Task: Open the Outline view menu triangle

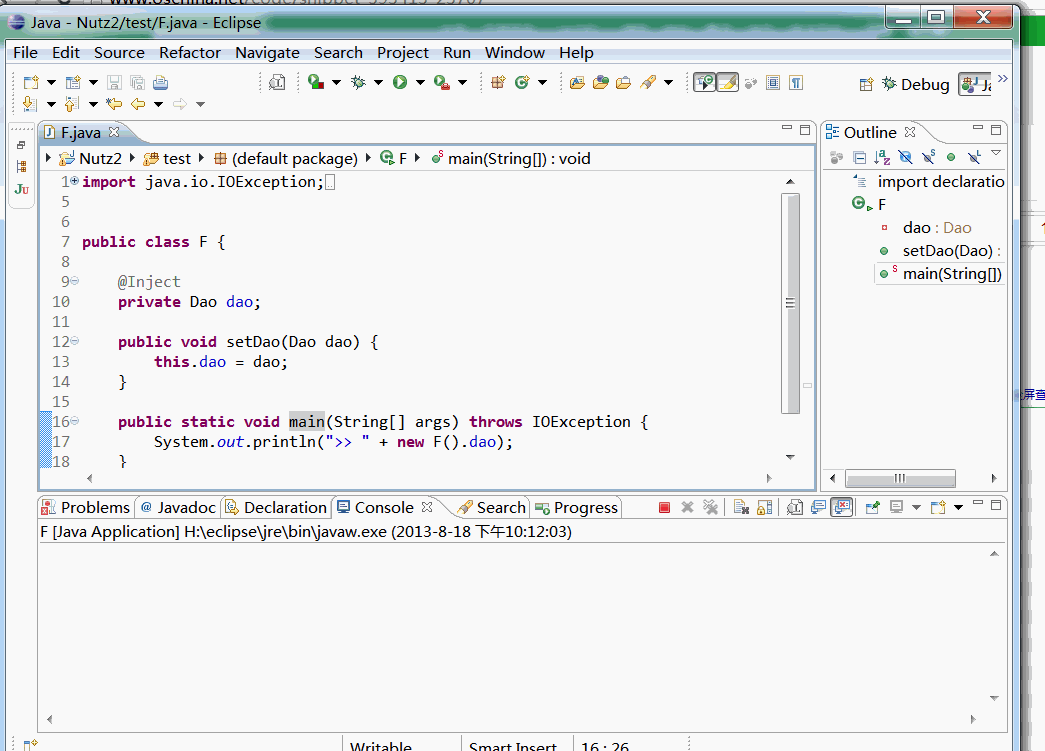Action: click(x=995, y=154)
